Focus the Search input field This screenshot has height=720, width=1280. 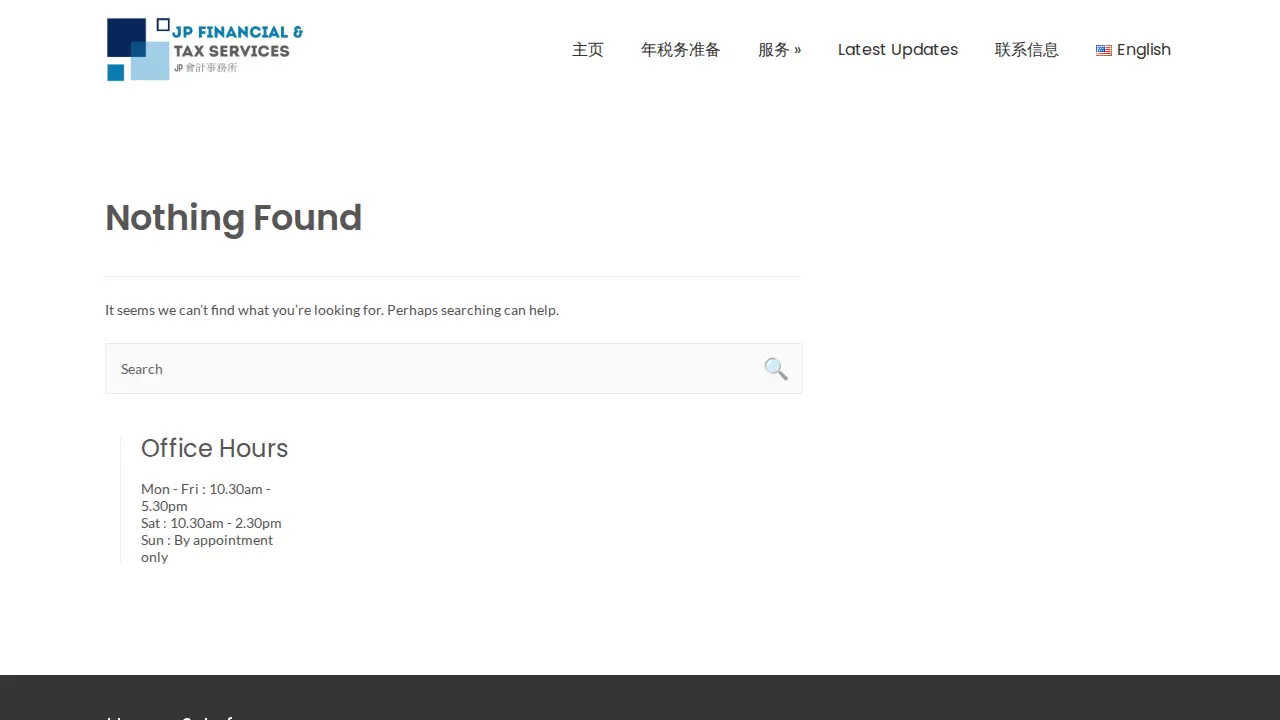[x=454, y=369]
